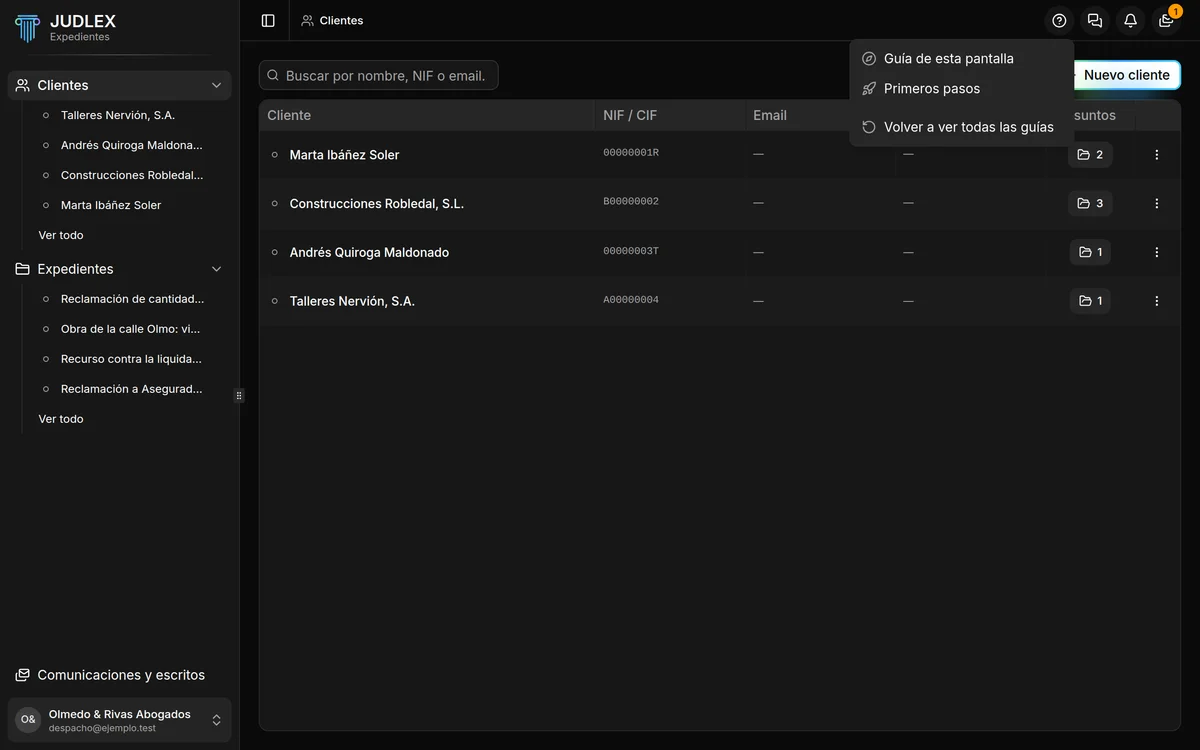
Task: Select Talleres Nervión, S.A. table row name
Action: pos(352,301)
